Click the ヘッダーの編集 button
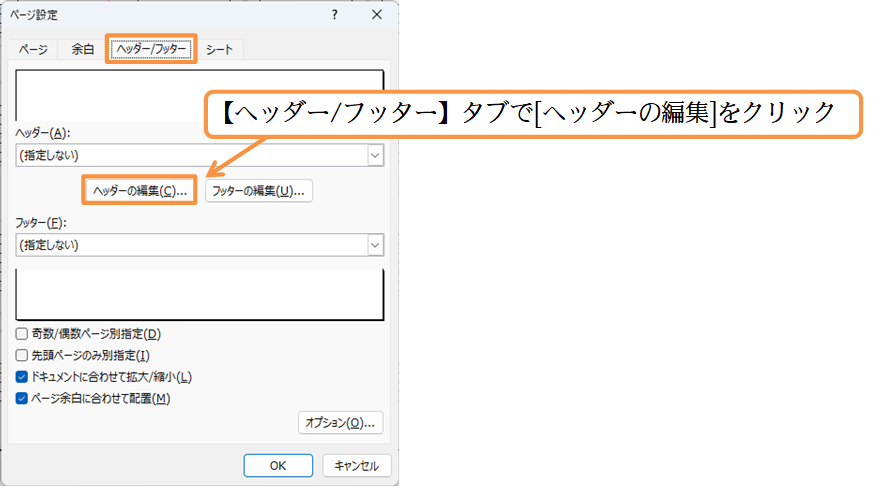885x488 pixels. [x=139, y=191]
